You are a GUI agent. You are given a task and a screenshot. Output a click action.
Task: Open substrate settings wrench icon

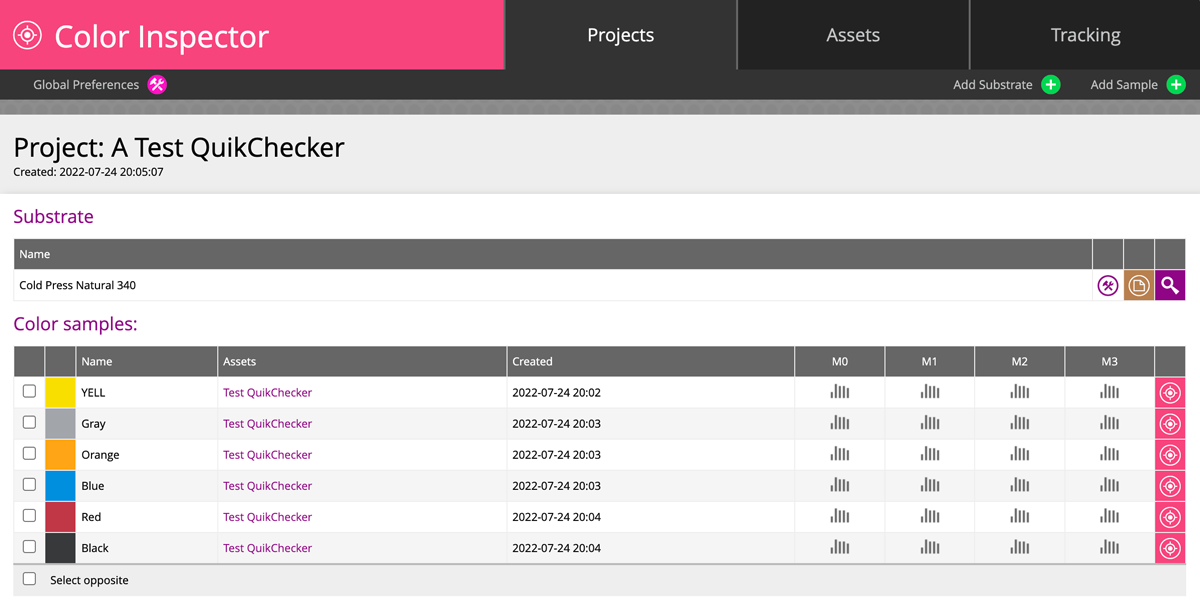pyautogui.click(x=1108, y=286)
